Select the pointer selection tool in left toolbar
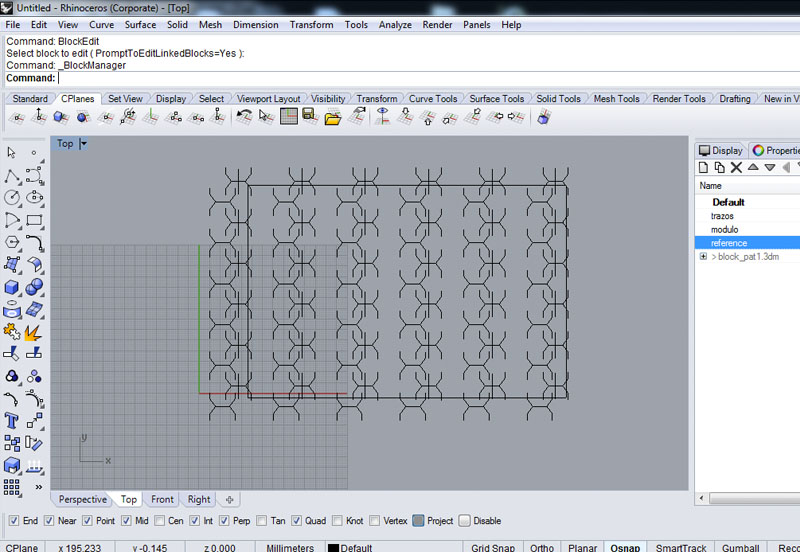This screenshot has height=552, width=800. click(11, 153)
